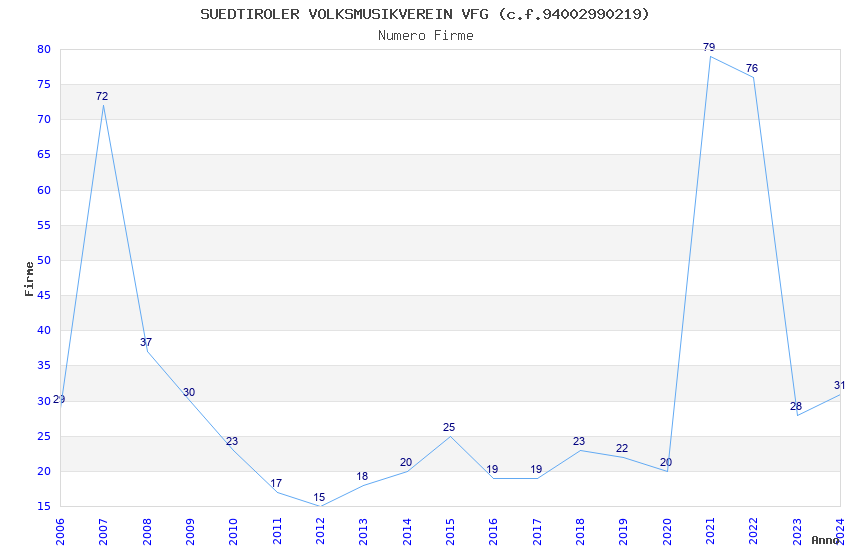Click the horizontal axis title Anno

(825, 540)
